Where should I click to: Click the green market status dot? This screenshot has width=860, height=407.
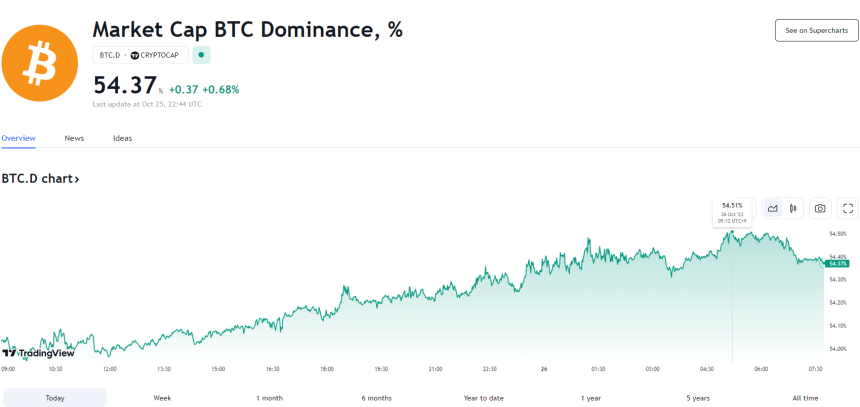point(201,55)
